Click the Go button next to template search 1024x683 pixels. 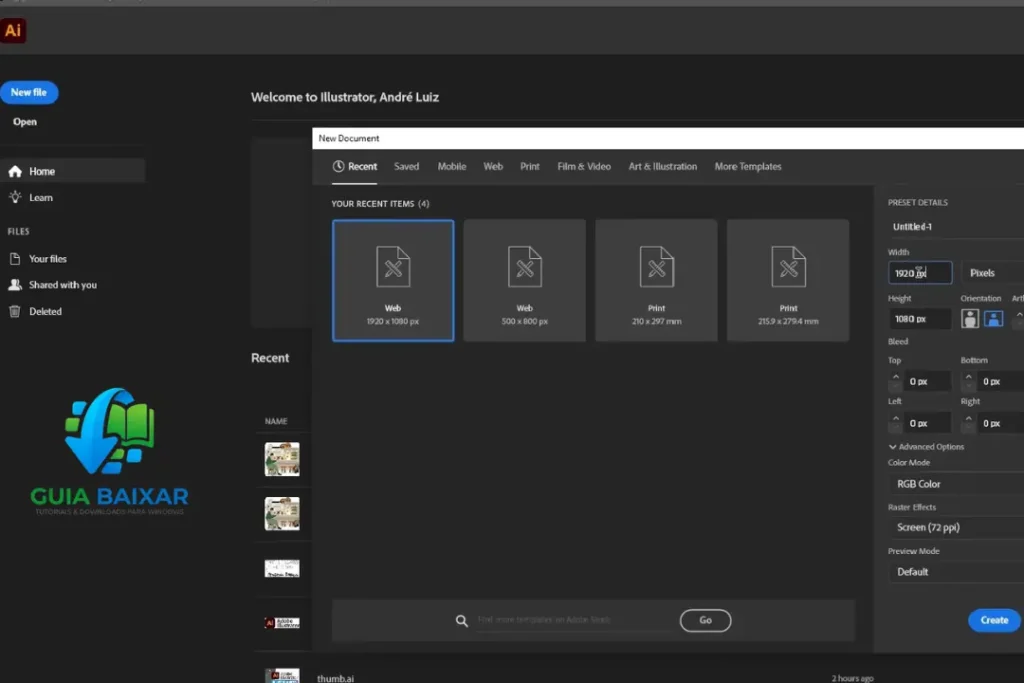[x=705, y=620]
